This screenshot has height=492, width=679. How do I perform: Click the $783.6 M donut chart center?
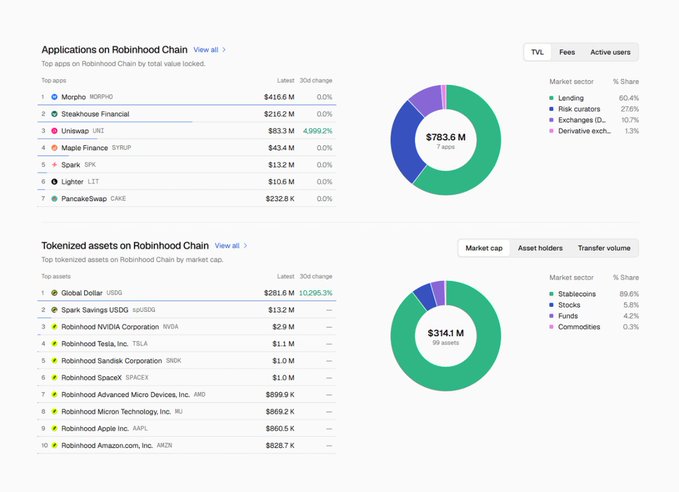[446, 140]
